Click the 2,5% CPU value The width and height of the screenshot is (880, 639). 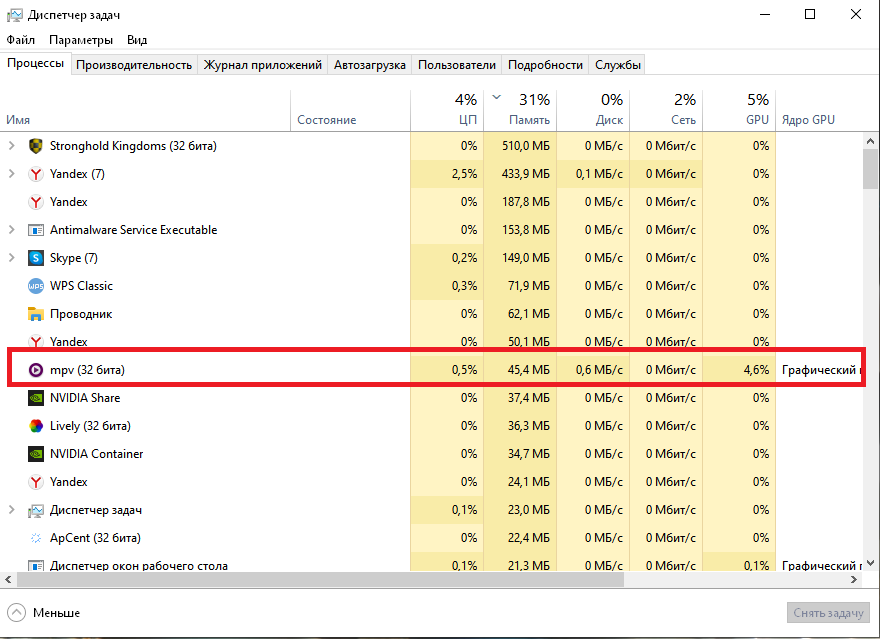pos(465,174)
